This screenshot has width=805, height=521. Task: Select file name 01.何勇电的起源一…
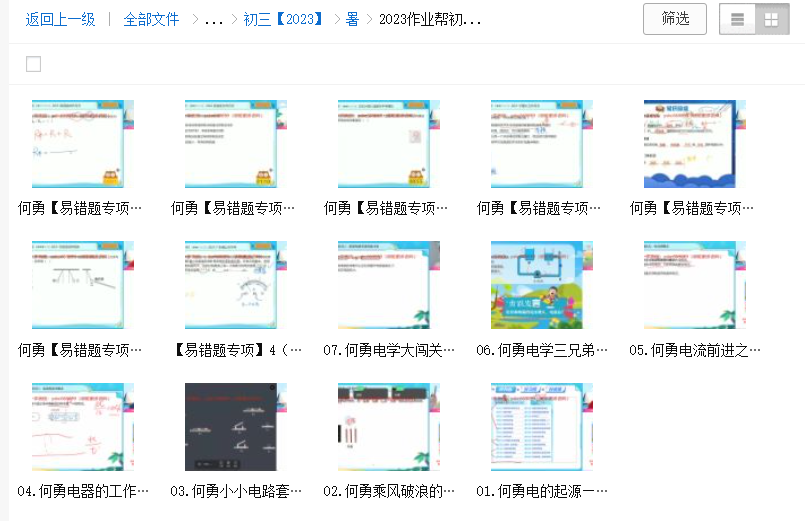point(542,491)
